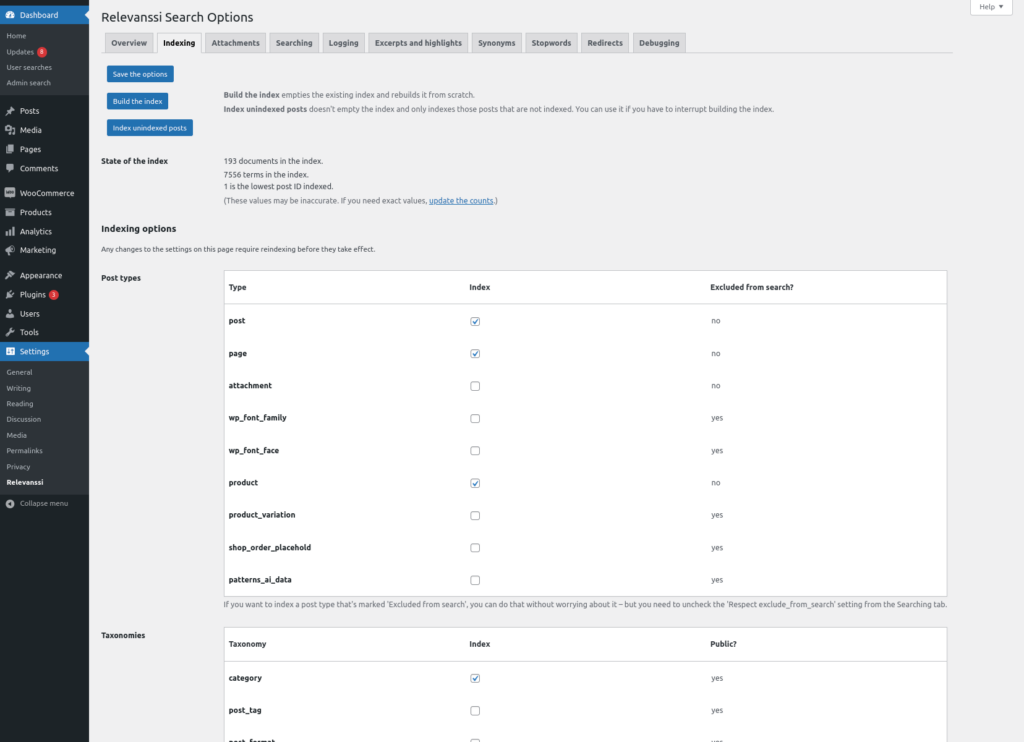Uncheck the category taxonomy checkbox
1024x742 pixels.
point(475,678)
